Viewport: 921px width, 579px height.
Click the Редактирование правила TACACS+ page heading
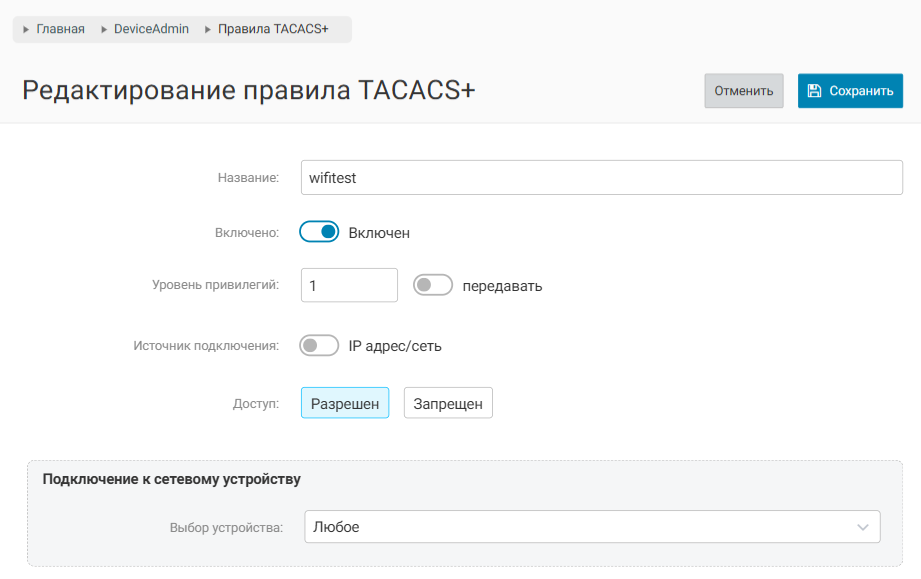coord(248,91)
